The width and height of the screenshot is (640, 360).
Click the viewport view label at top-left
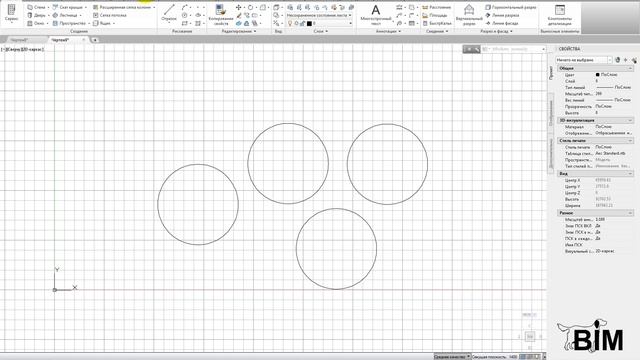tap(23, 49)
